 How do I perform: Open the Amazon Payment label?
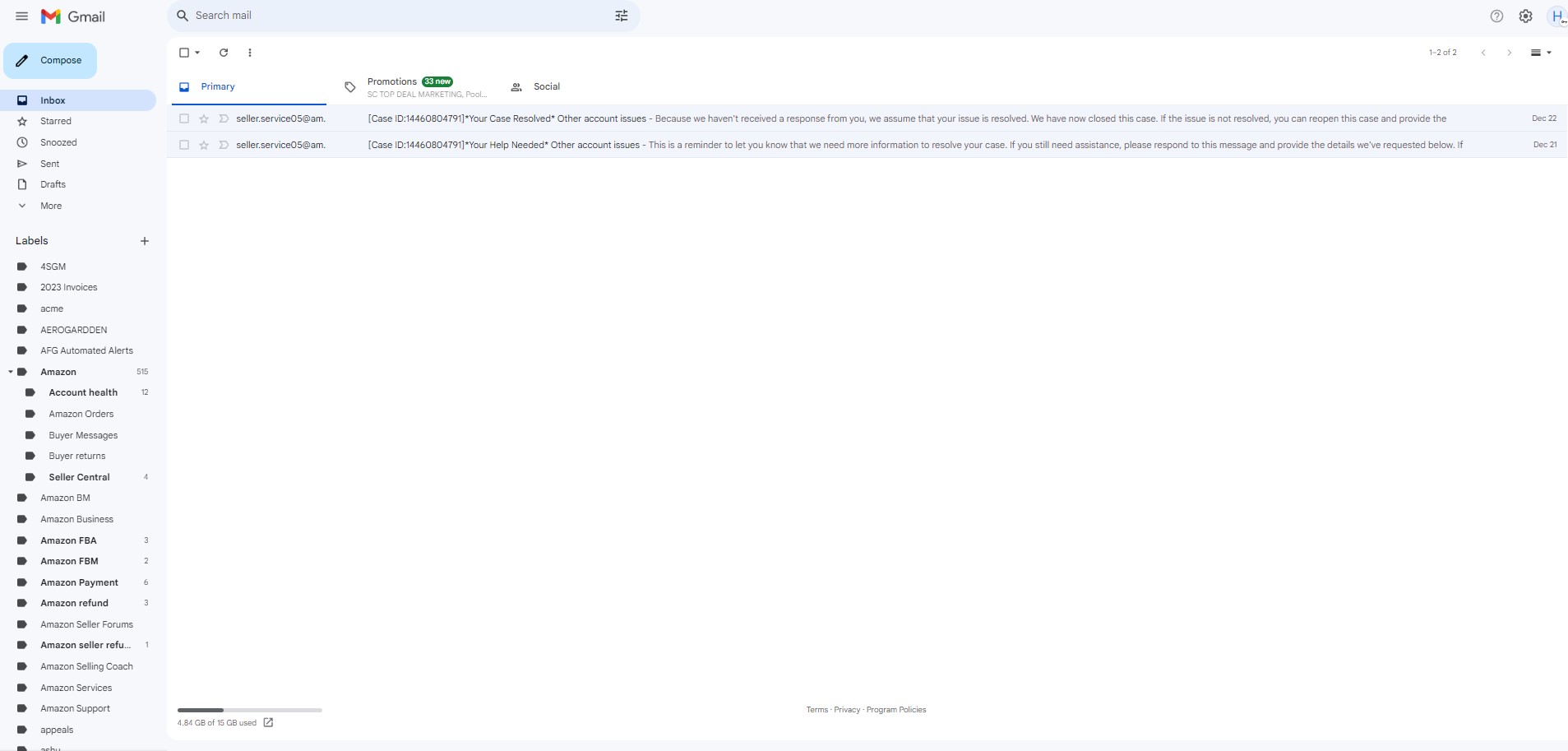click(78, 582)
